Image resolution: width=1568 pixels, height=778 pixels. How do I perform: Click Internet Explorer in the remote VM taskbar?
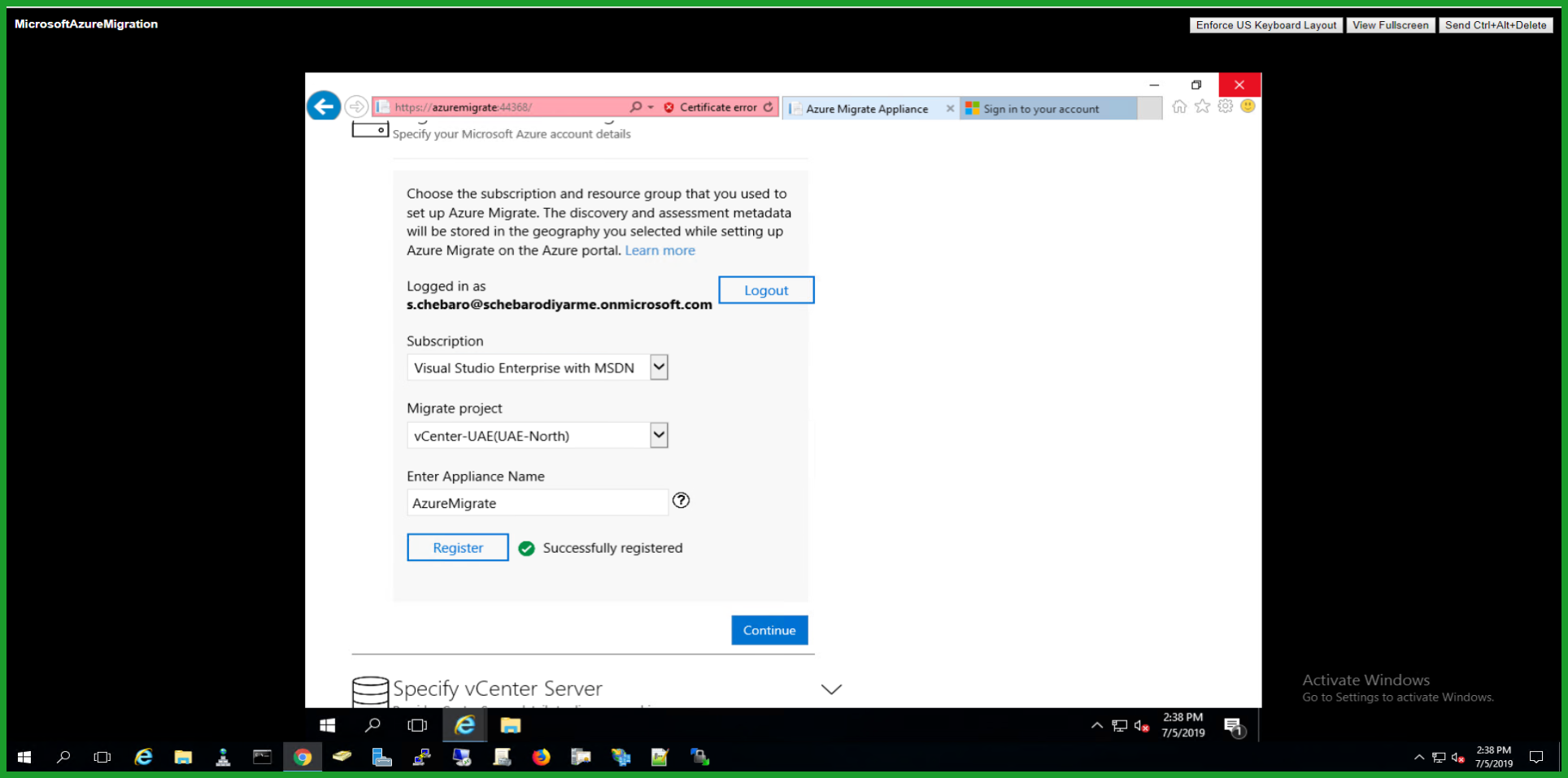point(465,725)
